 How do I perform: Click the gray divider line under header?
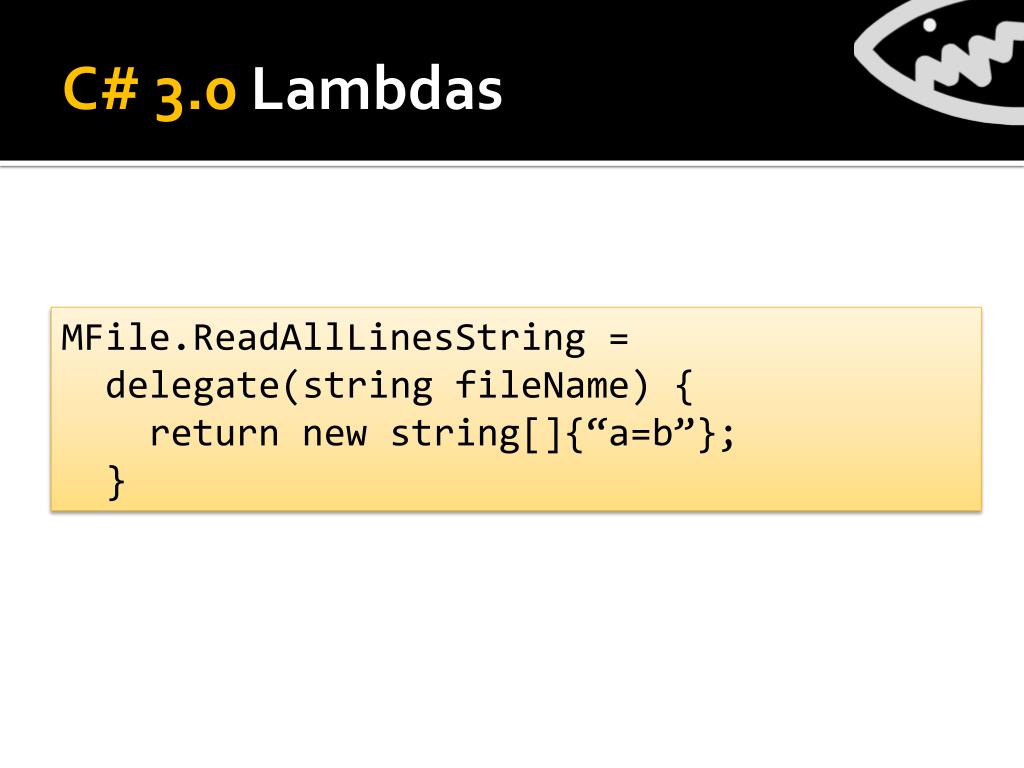point(512,164)
